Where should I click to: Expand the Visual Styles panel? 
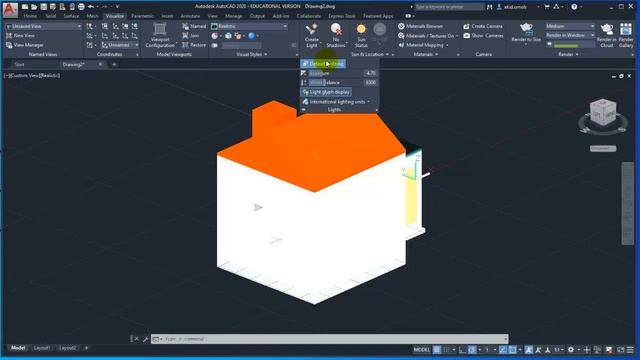[251, 54]
